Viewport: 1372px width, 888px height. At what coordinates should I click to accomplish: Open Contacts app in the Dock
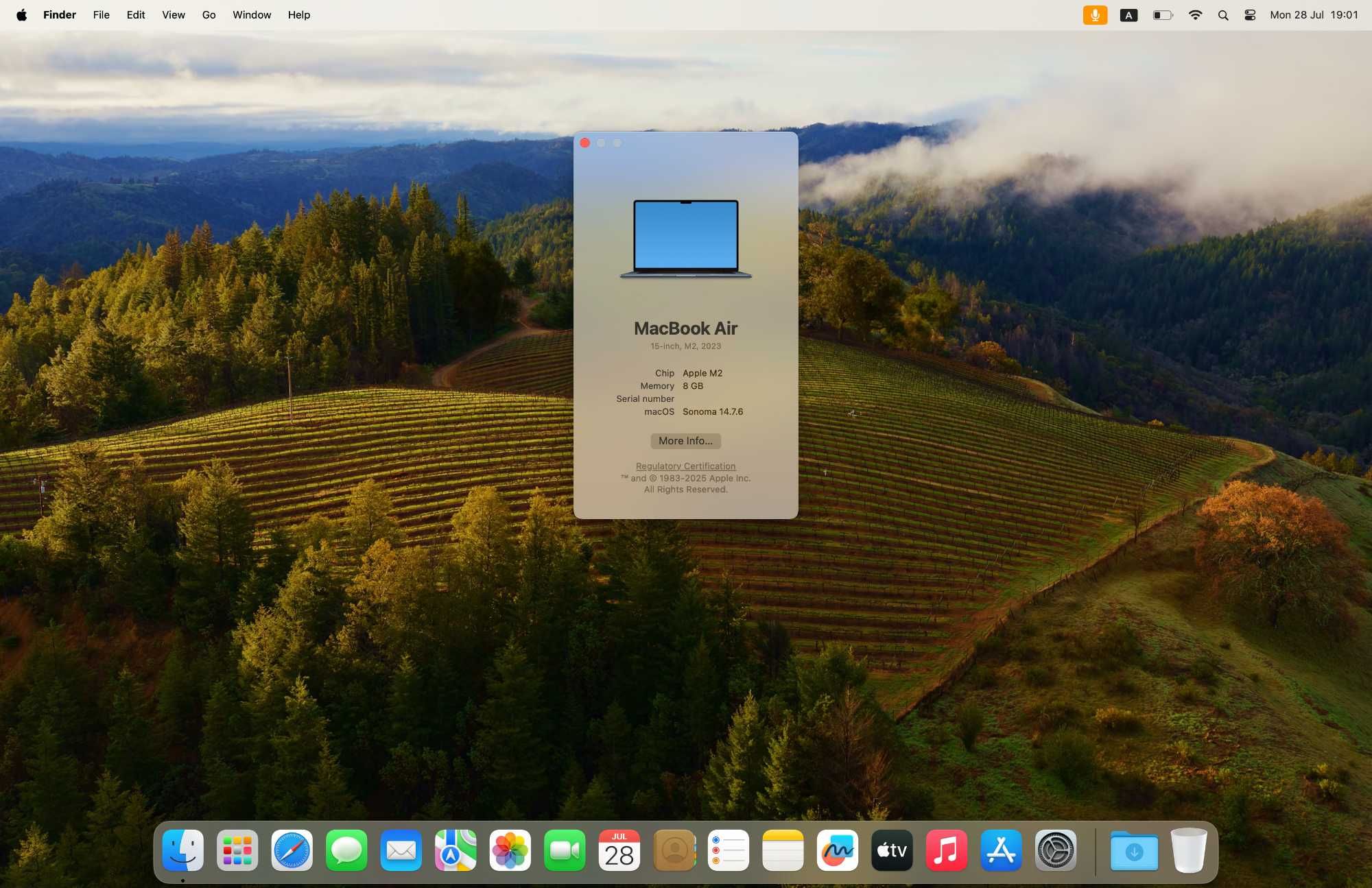coord(674,850)
